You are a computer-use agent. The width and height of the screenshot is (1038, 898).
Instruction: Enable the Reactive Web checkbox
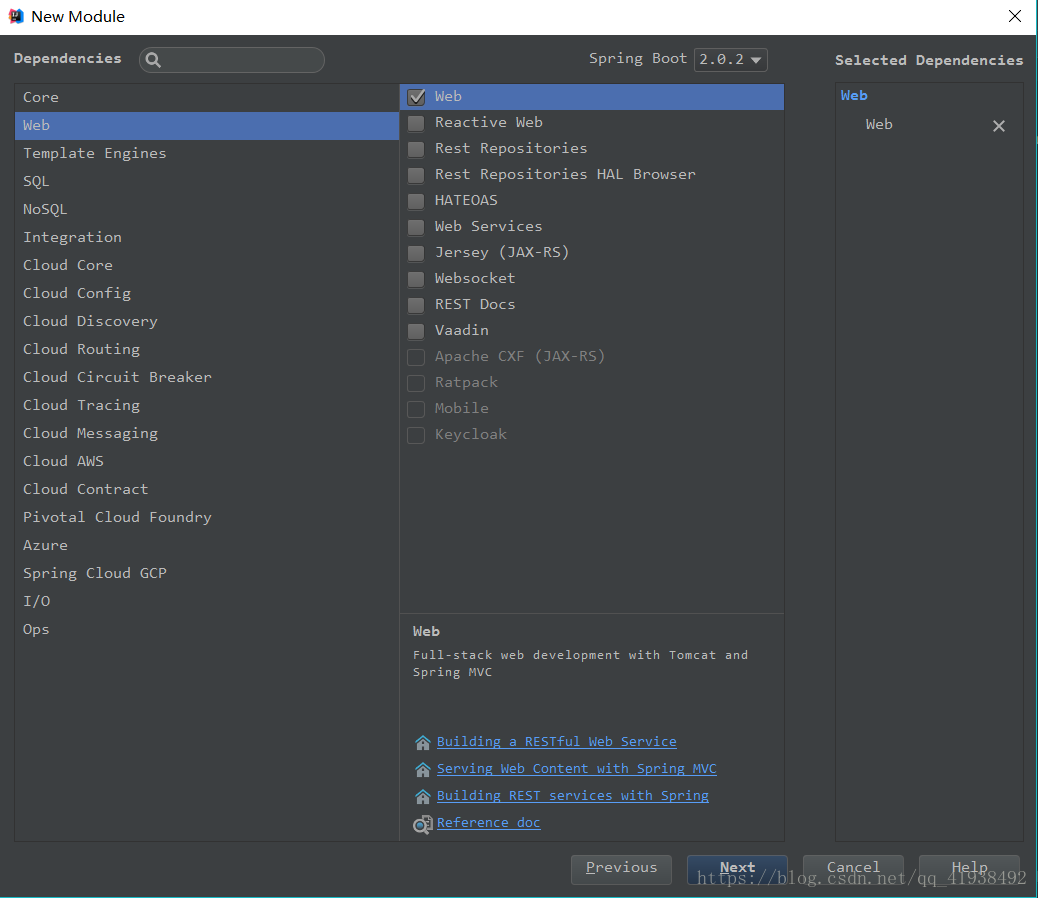416,123
